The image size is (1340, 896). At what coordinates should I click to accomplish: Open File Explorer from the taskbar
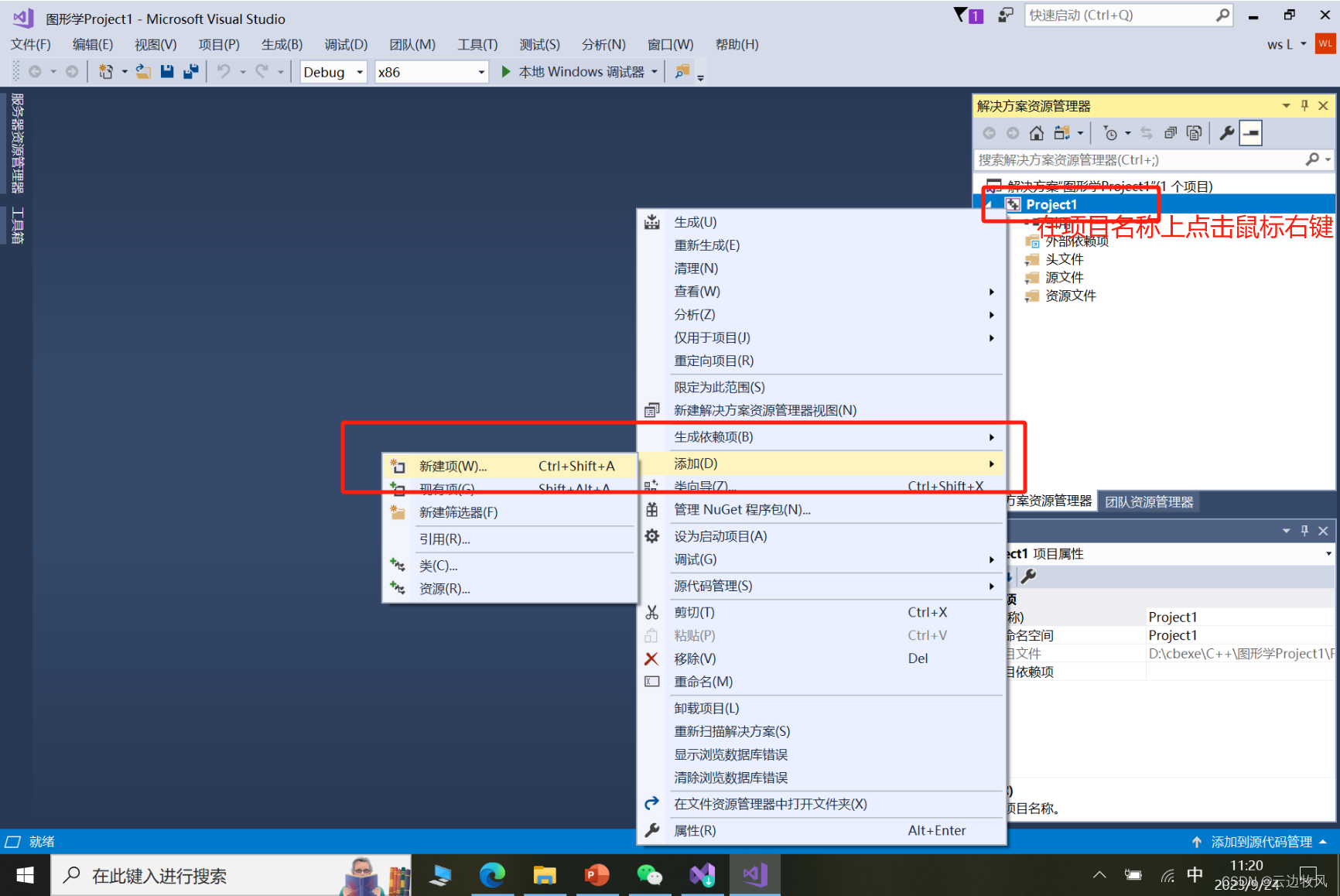click(x=545, y=875)
